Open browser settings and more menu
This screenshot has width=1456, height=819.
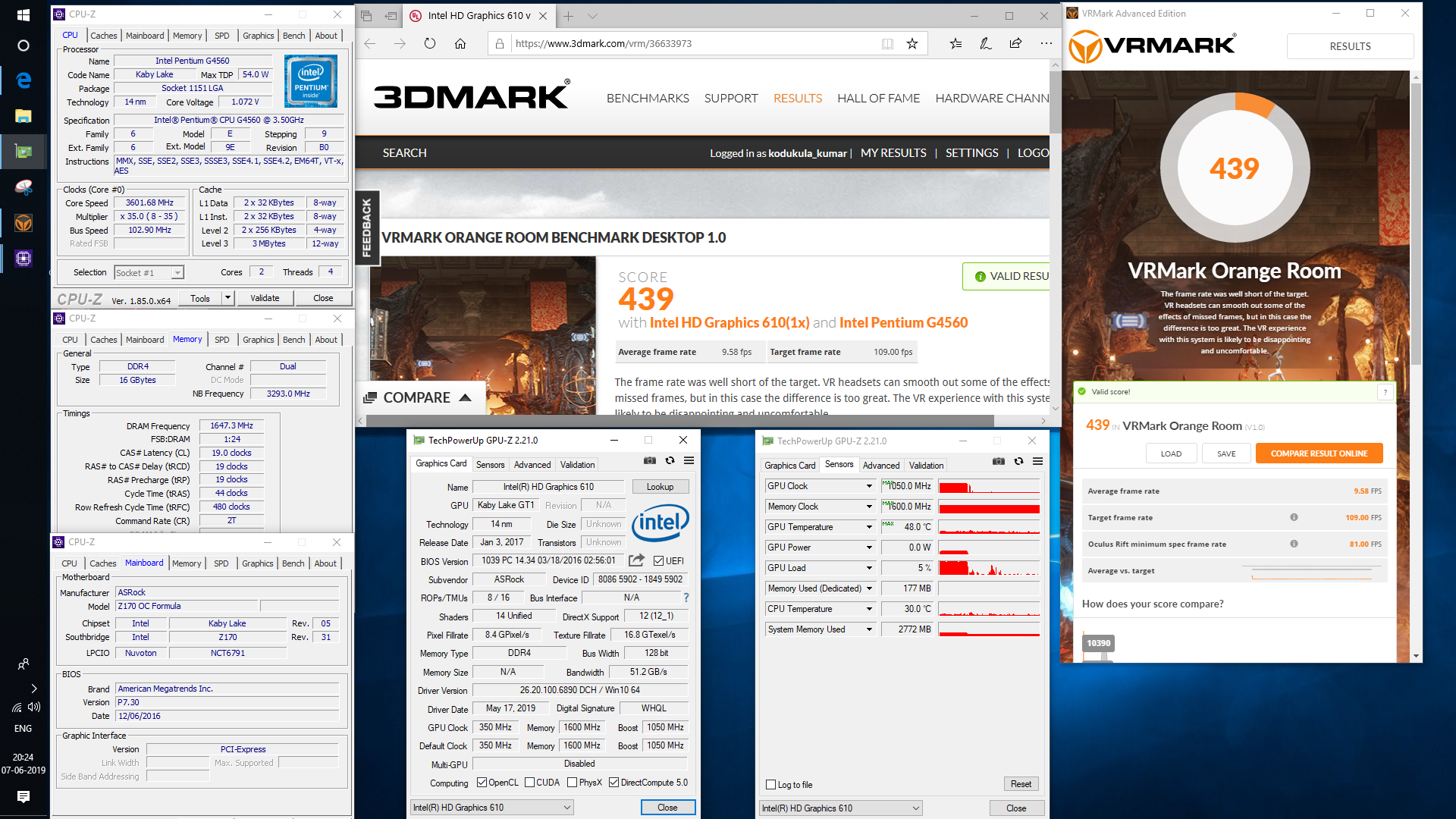pos(1046,43)
